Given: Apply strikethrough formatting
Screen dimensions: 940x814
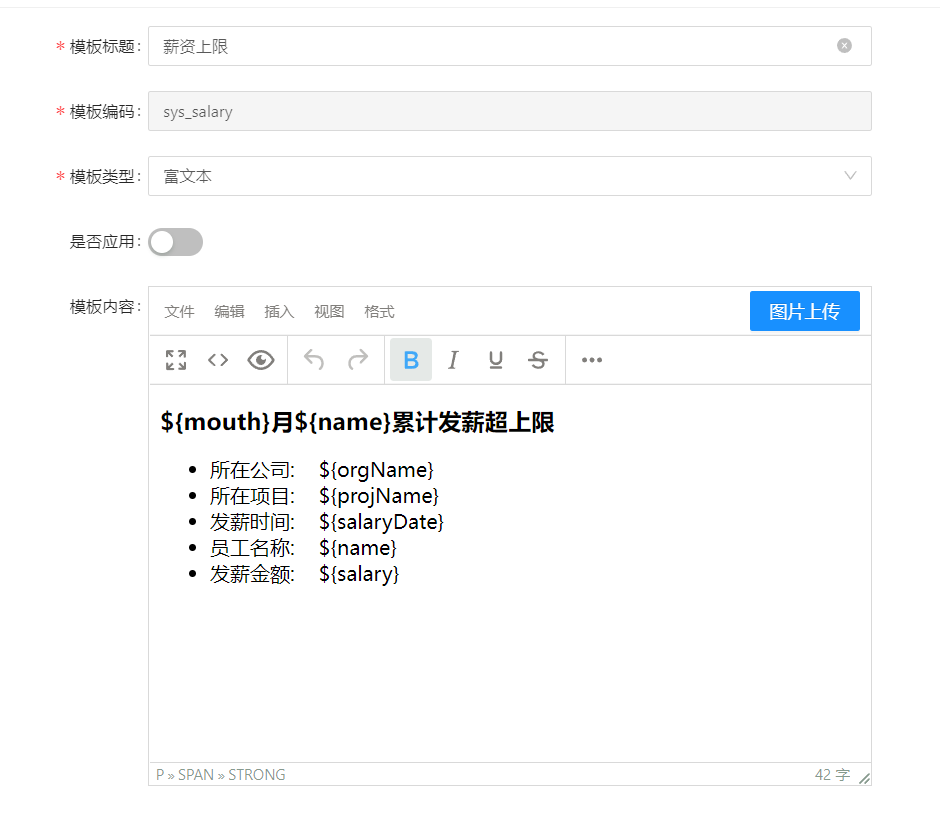Looking at the screenshot, I should pyautogui.click(x=538, y=360).
